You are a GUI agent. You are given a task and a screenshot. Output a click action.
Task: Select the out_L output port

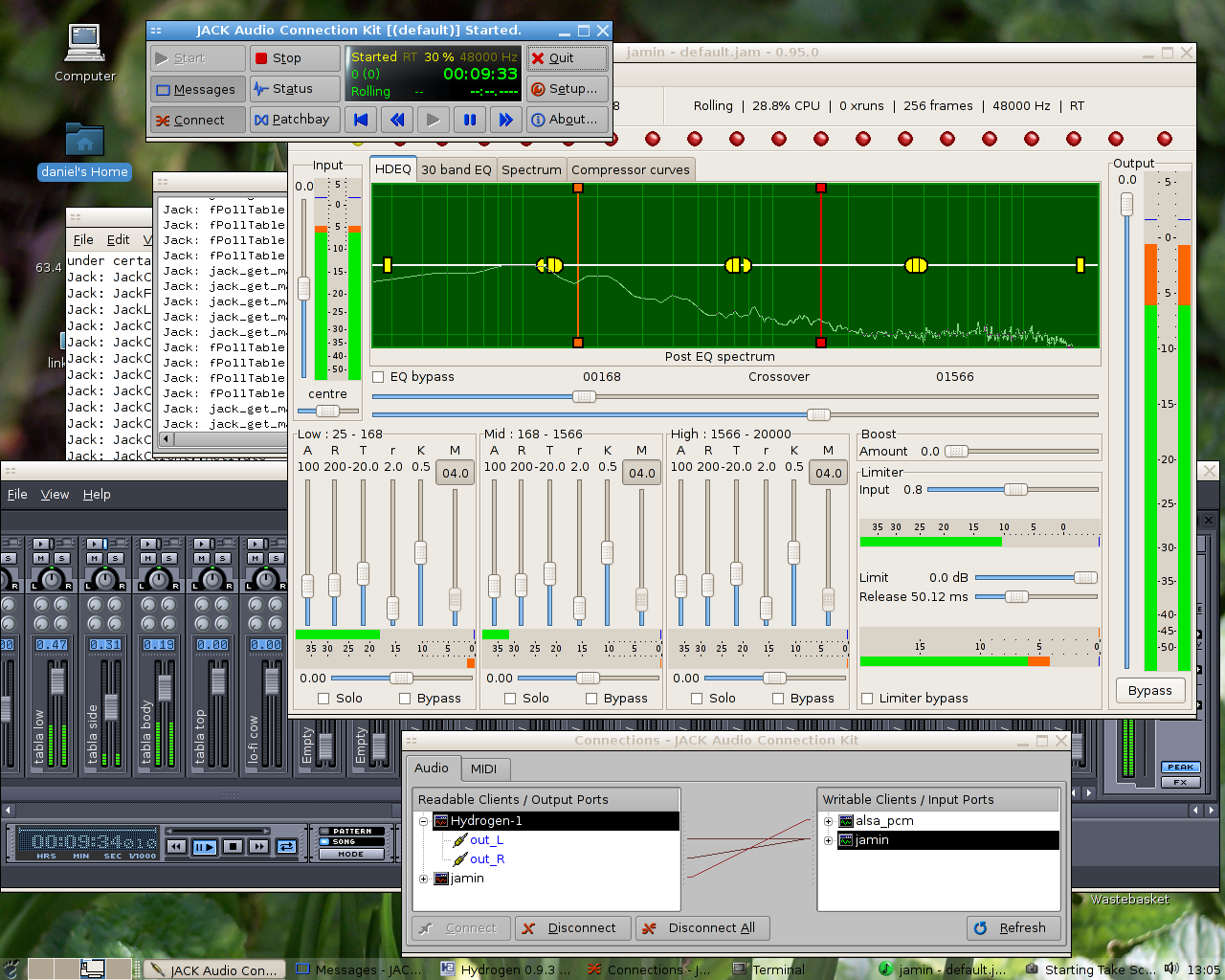point(486,840)
